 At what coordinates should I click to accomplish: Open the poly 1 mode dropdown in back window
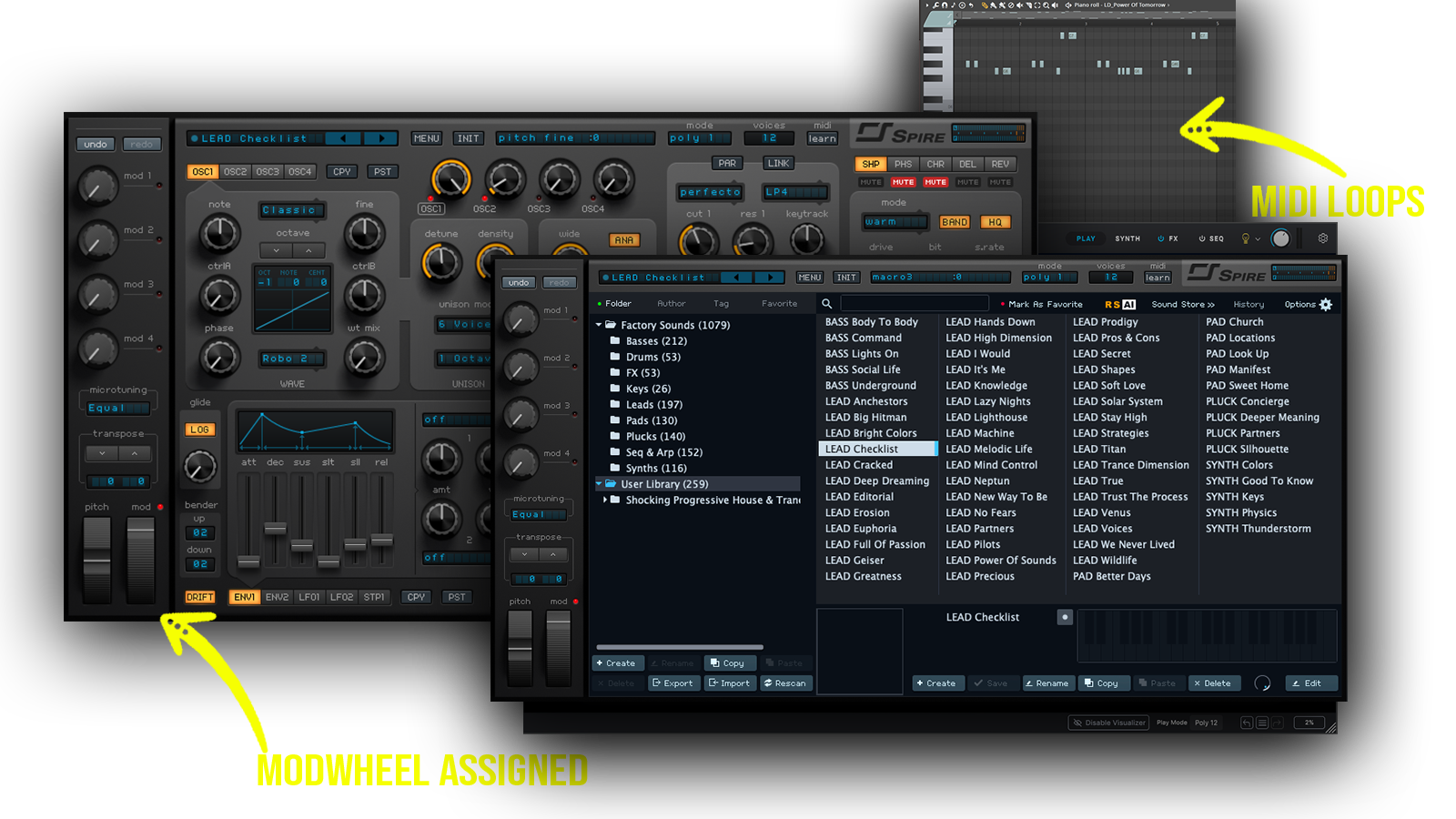pyautogui.click(x=701, y=138)
